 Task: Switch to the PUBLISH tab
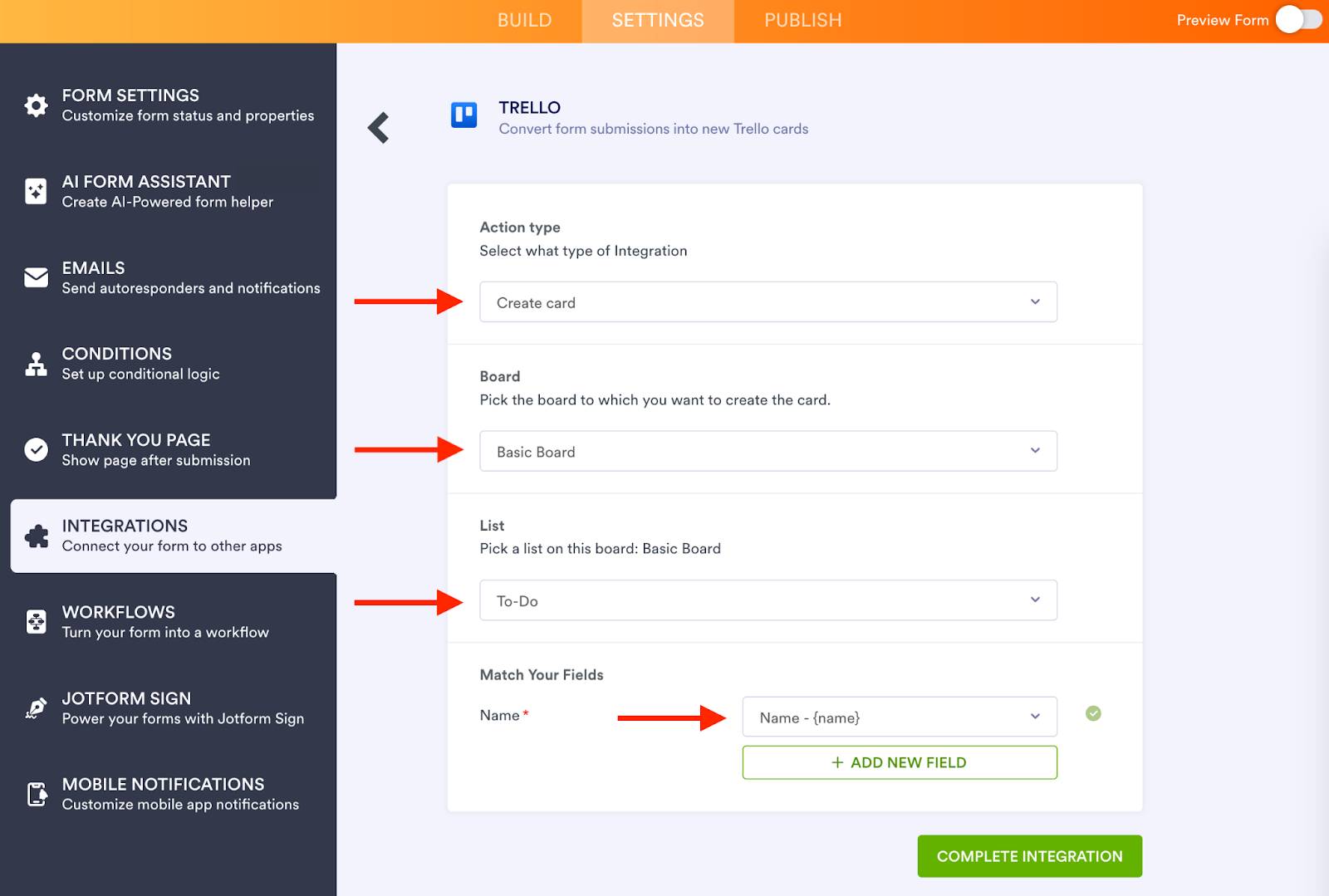coord(803,21)
